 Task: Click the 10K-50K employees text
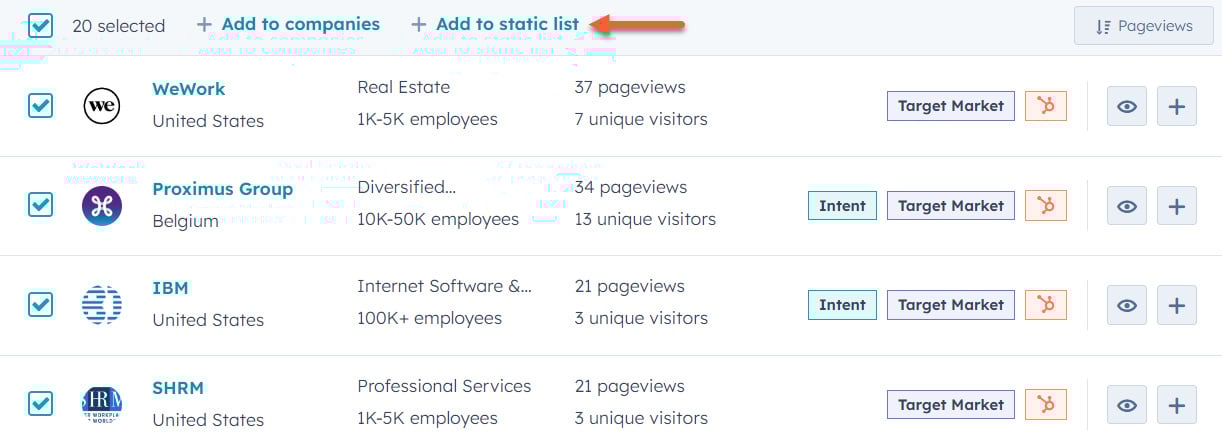pyautogui.click(x=438, y=219)
